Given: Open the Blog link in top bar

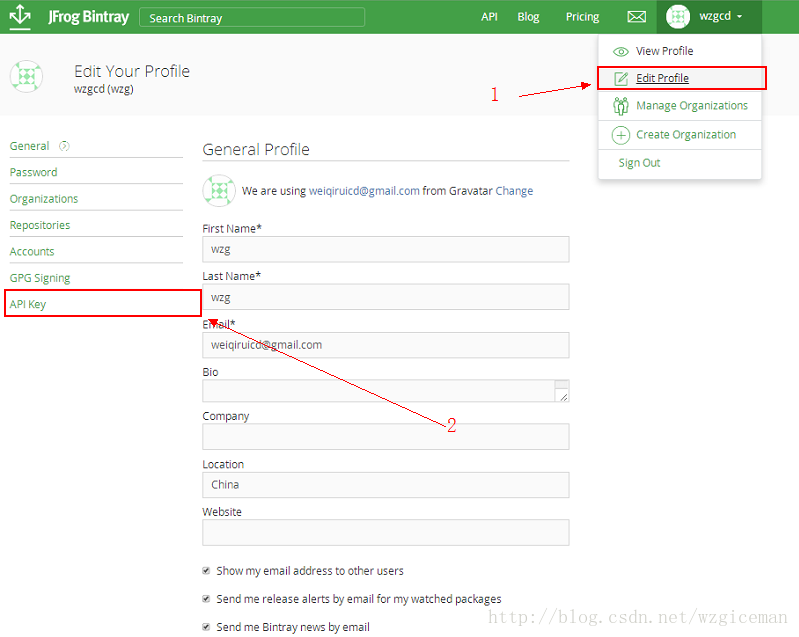Looking at the screenshot, I should click(528, 17).
